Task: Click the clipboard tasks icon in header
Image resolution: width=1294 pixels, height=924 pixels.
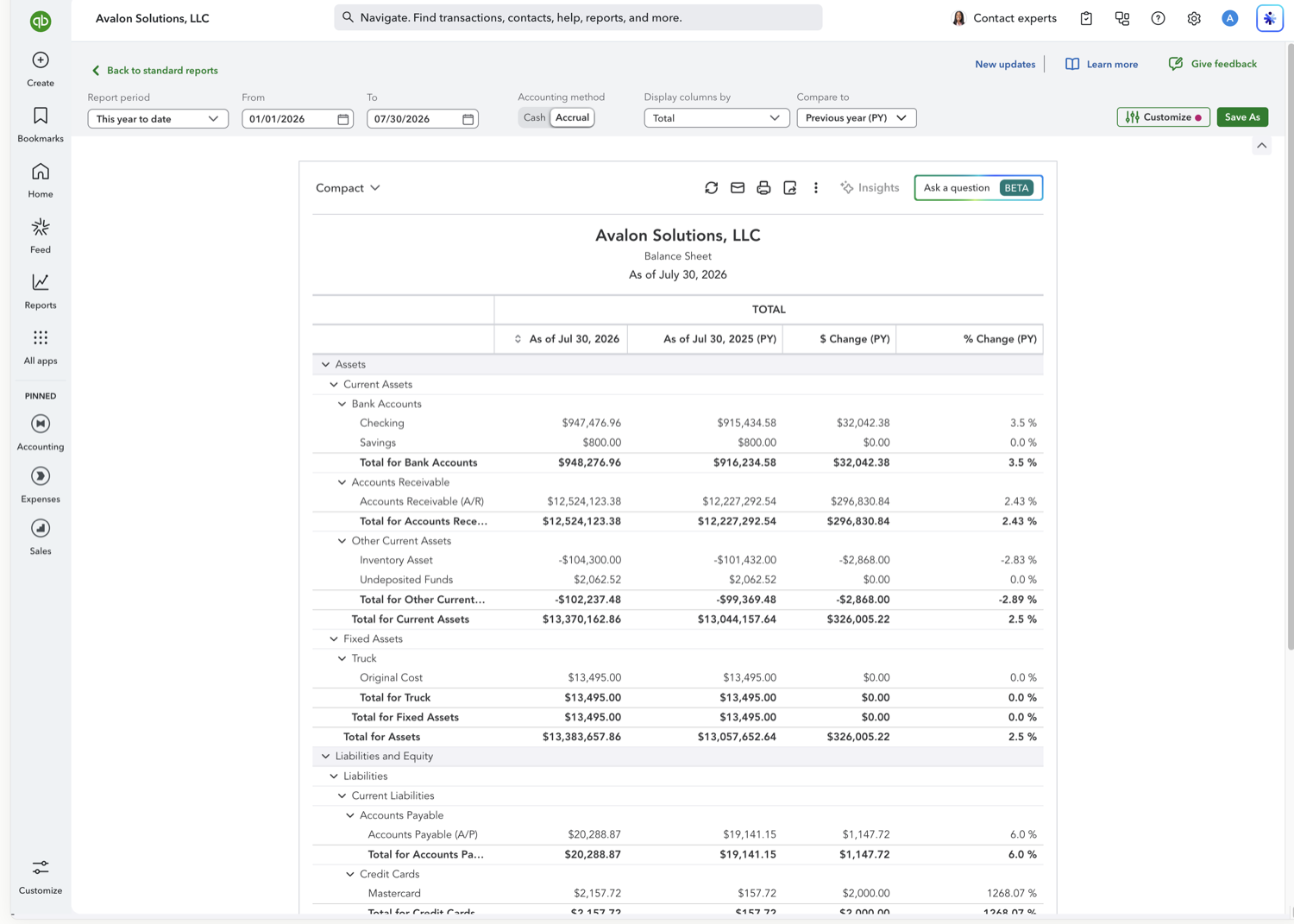Action: 1086,18
